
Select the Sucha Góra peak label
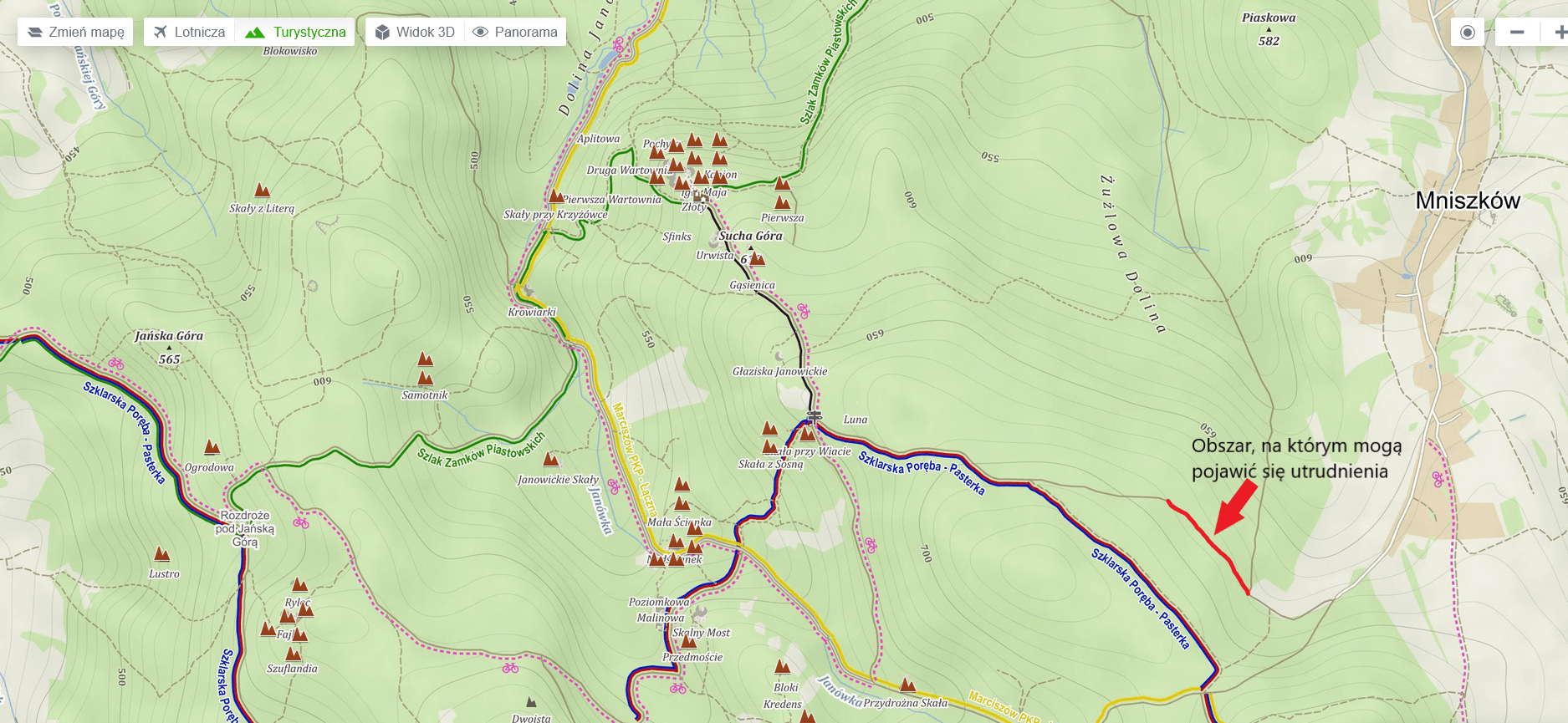(x=750, y=236)
